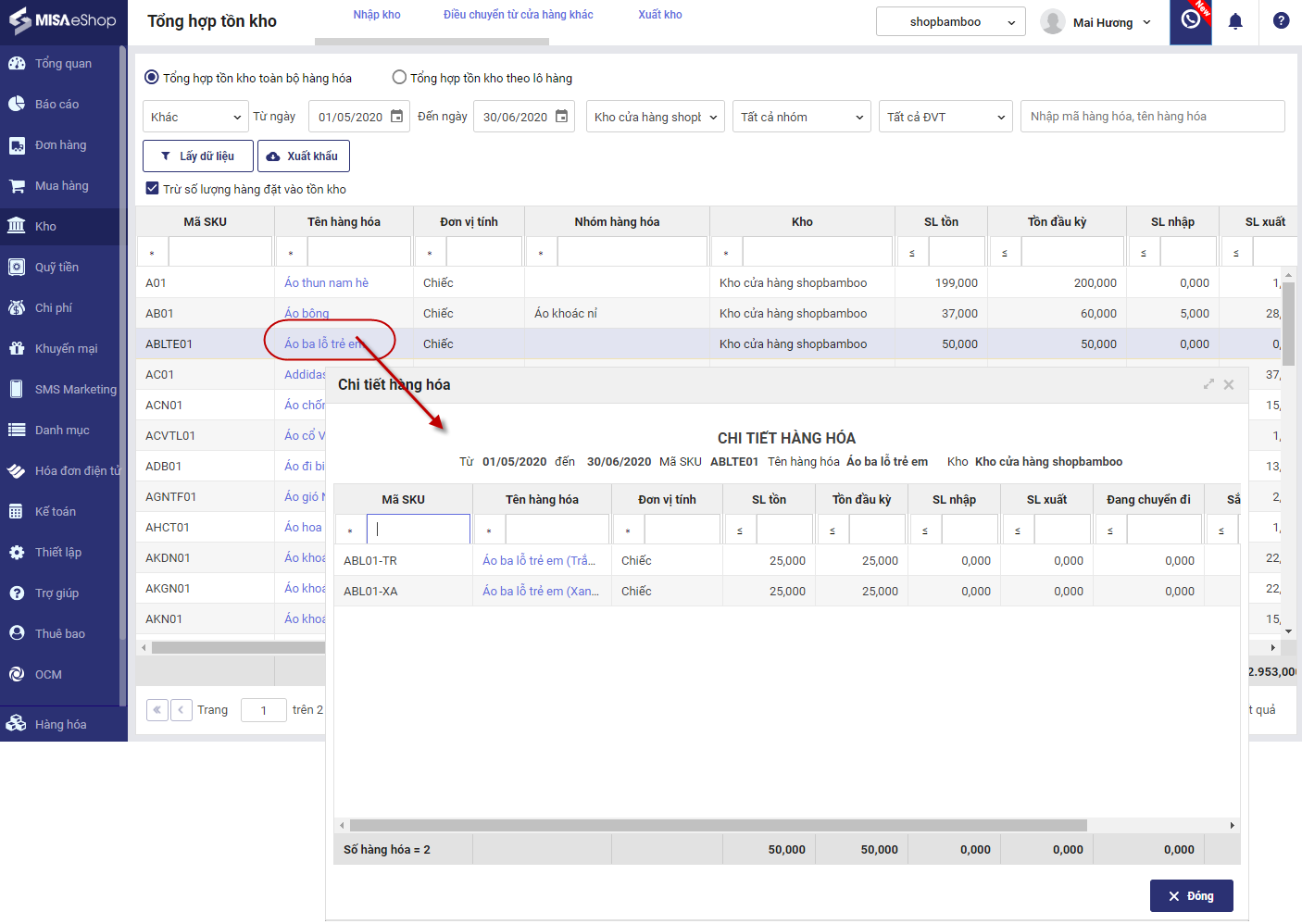Select Tổng hợp tồn kho theo lô hàng

pyautogui.click(x=399, y=78)
